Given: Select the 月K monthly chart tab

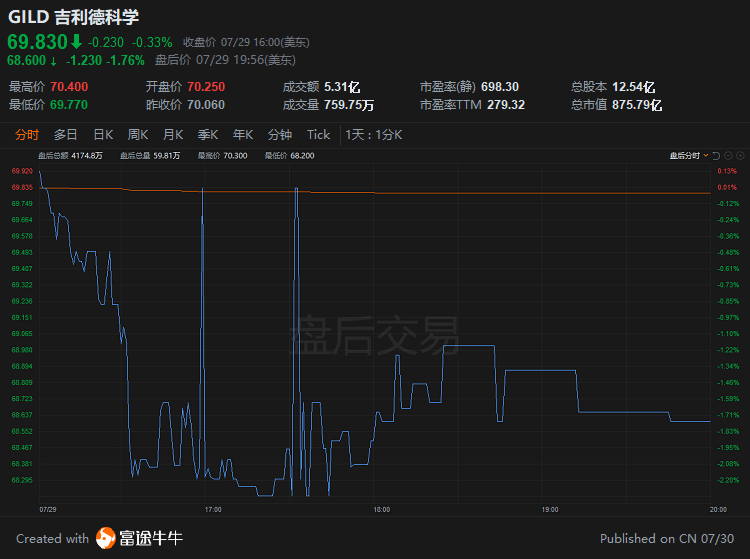Looking at the screenshot, I should coord(173,135).
